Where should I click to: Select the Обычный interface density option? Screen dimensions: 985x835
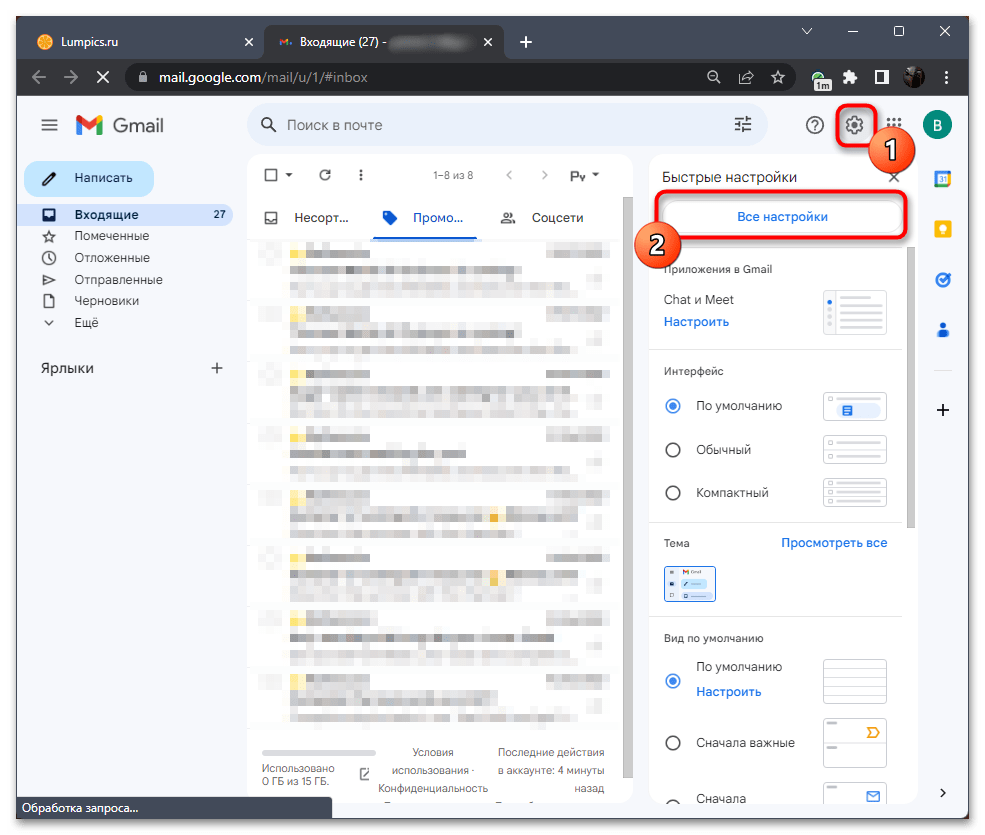coord(673,450)
